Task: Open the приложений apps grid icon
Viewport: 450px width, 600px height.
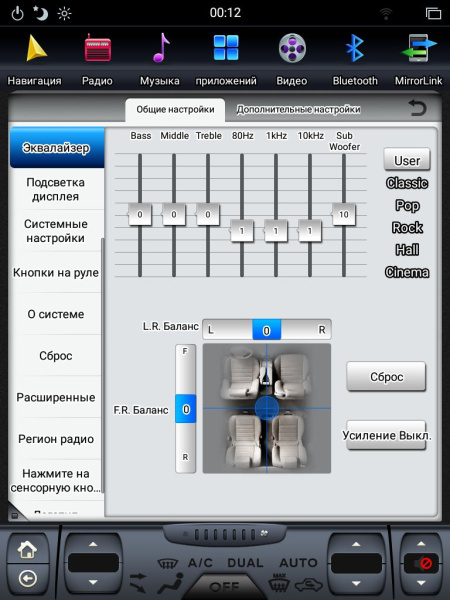Action: point(226,48)
